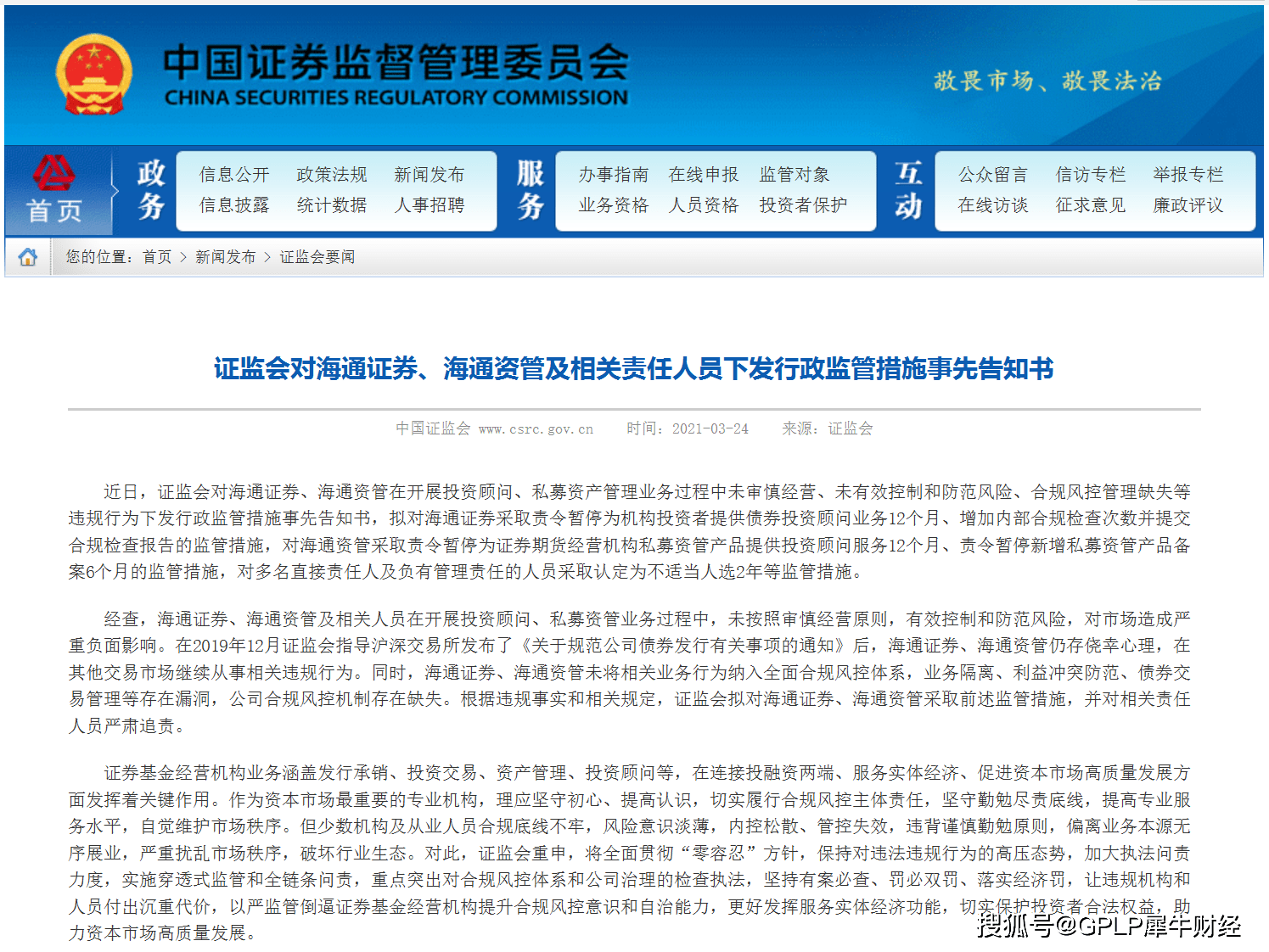Image resolution: width=1269 pixels, height=952 pixels.
Task: Click the home icon in breadcrumb bar
Action: point(28,257)
